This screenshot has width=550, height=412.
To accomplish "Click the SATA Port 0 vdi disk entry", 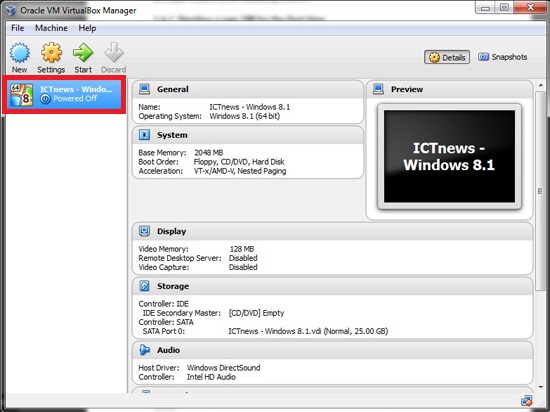I will coord(308,331).
